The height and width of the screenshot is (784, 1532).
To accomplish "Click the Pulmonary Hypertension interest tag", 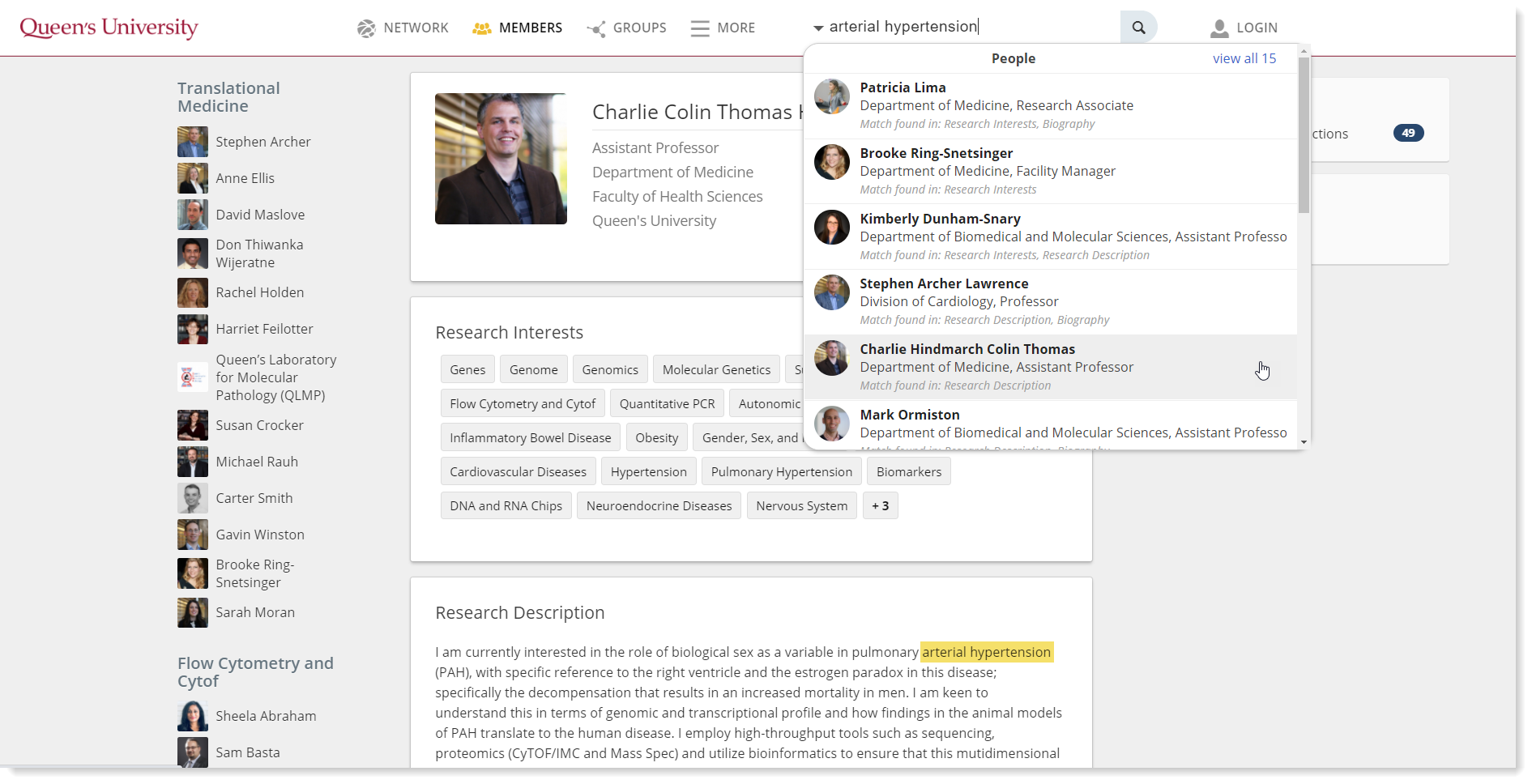I will point(781,472).
